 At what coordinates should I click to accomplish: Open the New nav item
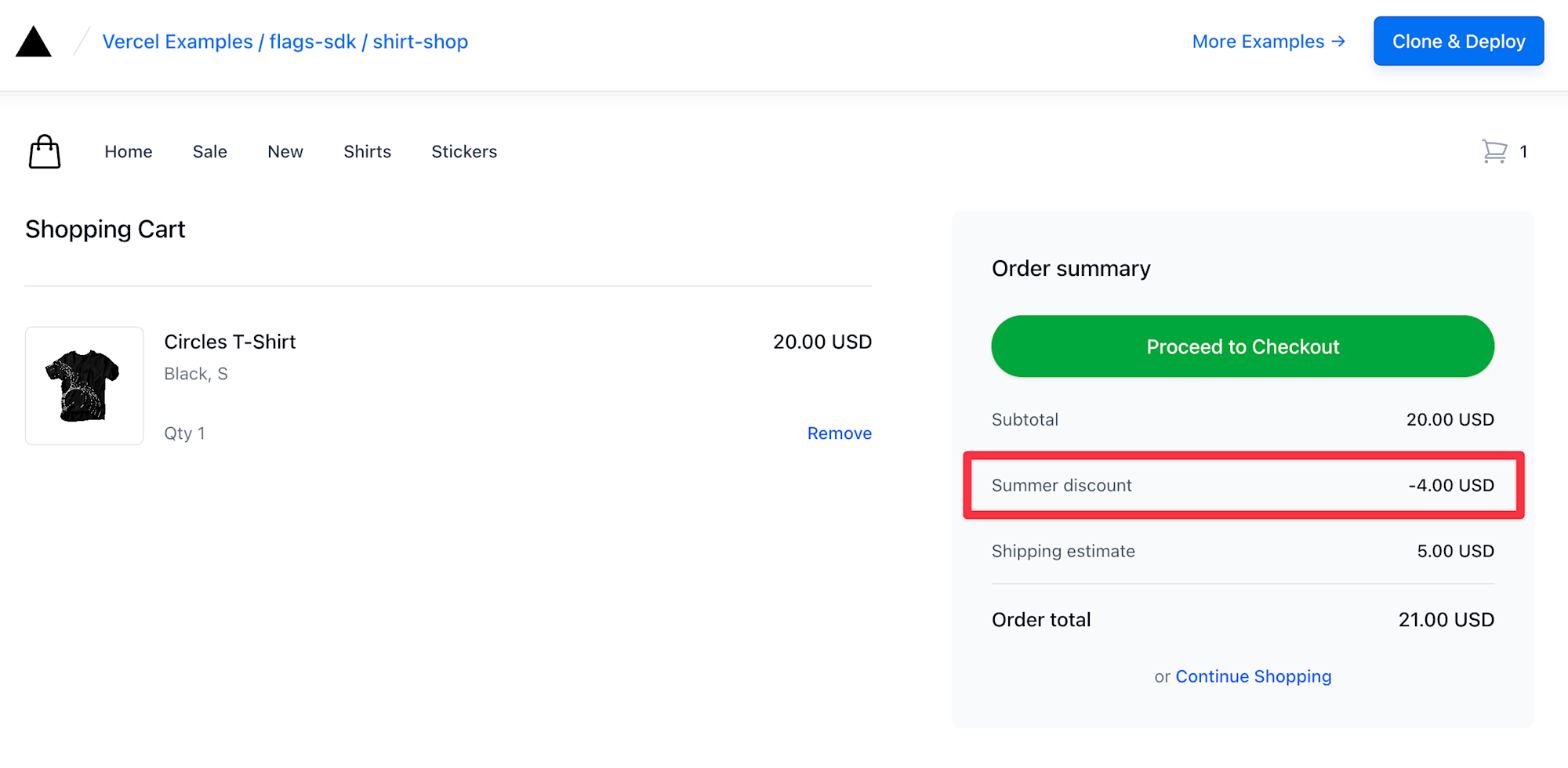pyautogui.click(x=285, y=151)
